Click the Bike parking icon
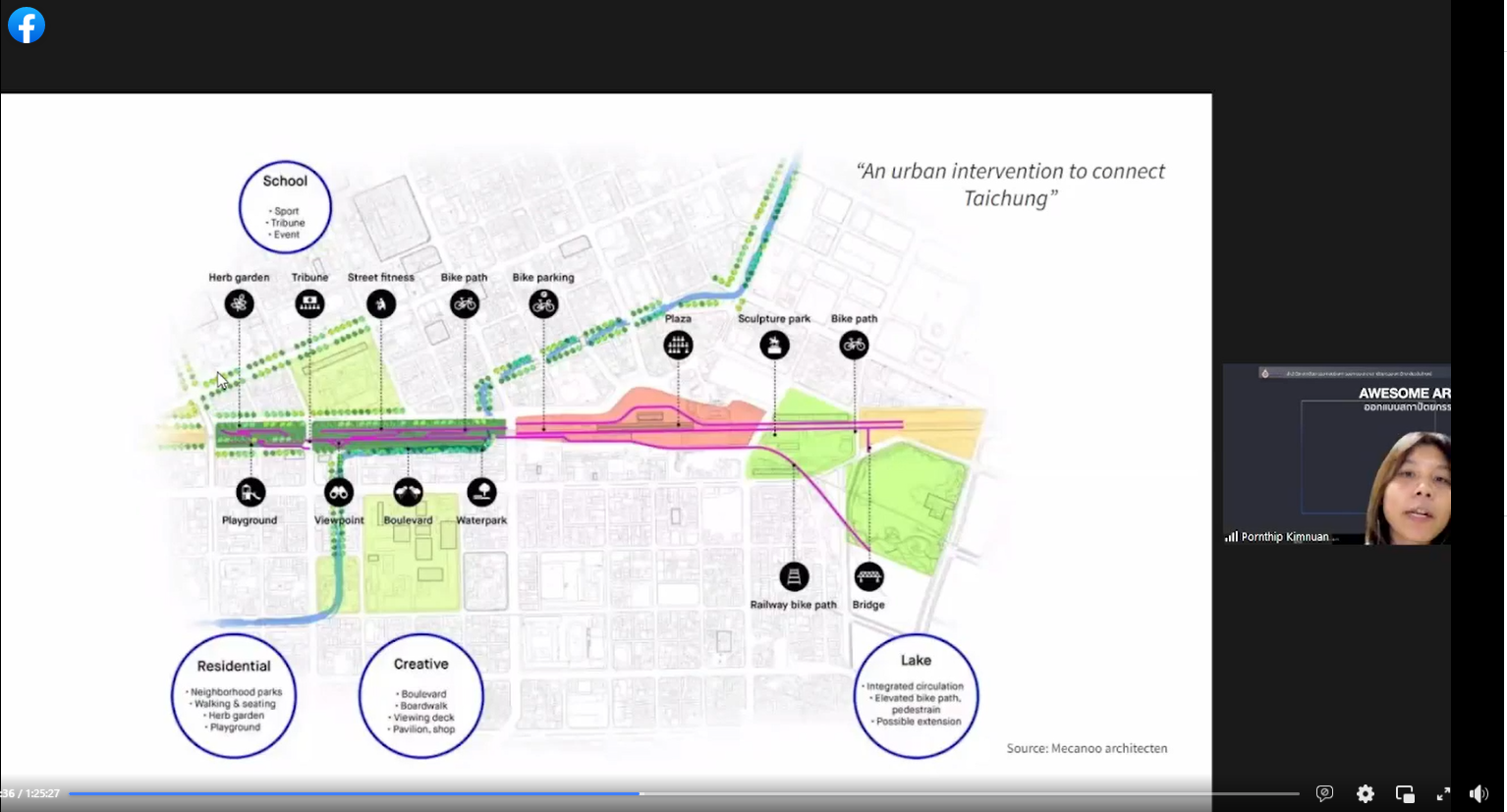Viewport: 1507px width, 812px height. coord(543,304)
